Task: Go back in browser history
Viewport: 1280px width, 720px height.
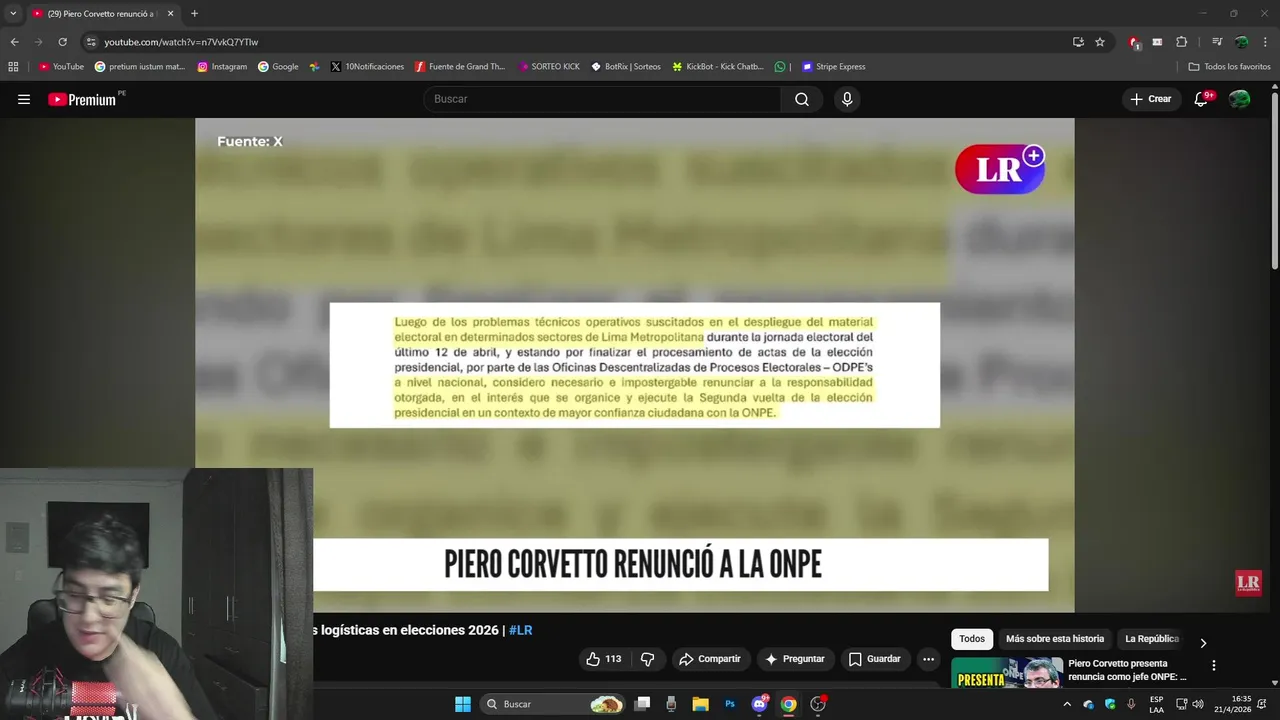Action: coord(14,42)
